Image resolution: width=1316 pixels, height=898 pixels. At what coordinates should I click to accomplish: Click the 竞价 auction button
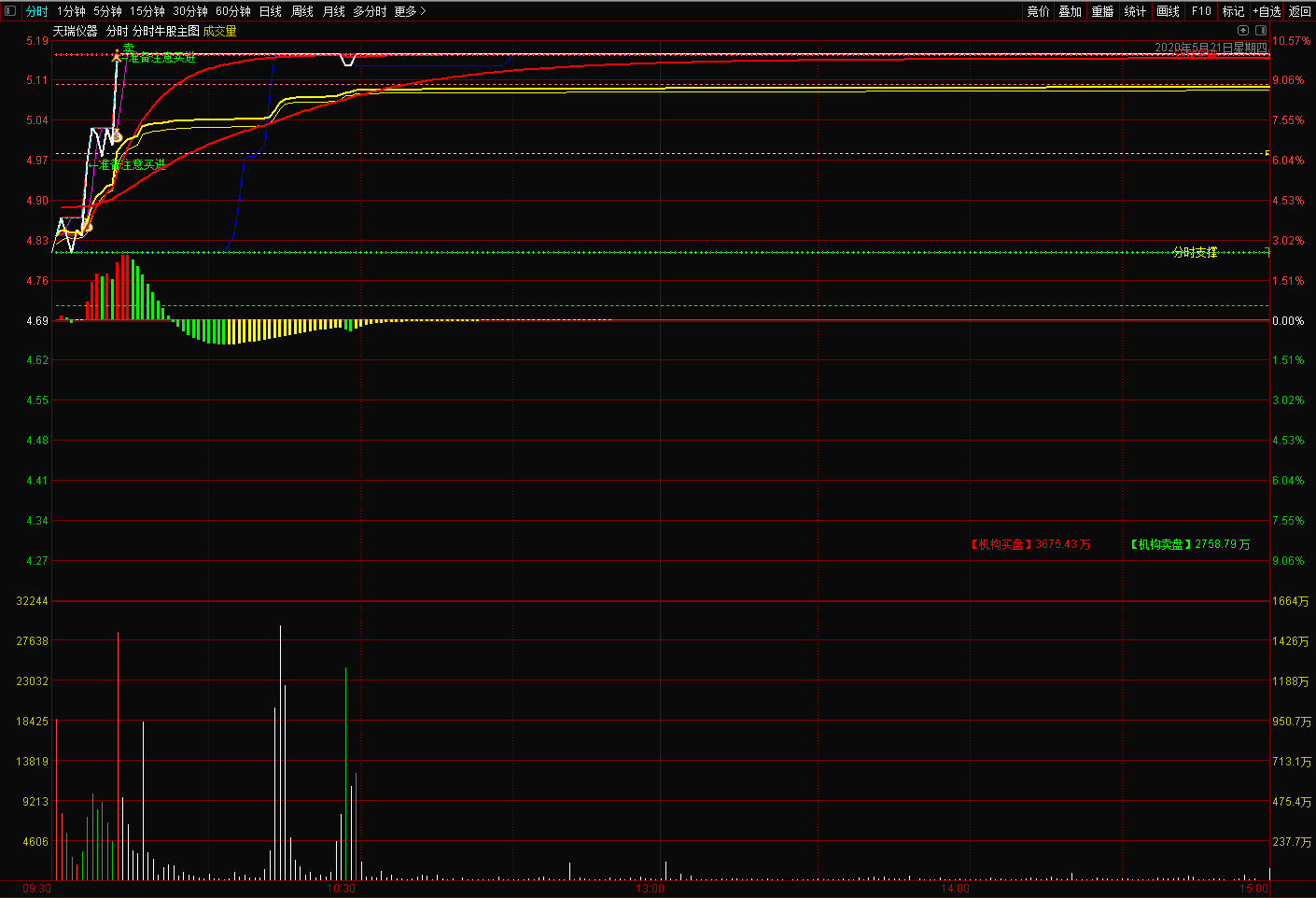[x=1038, y=11]
